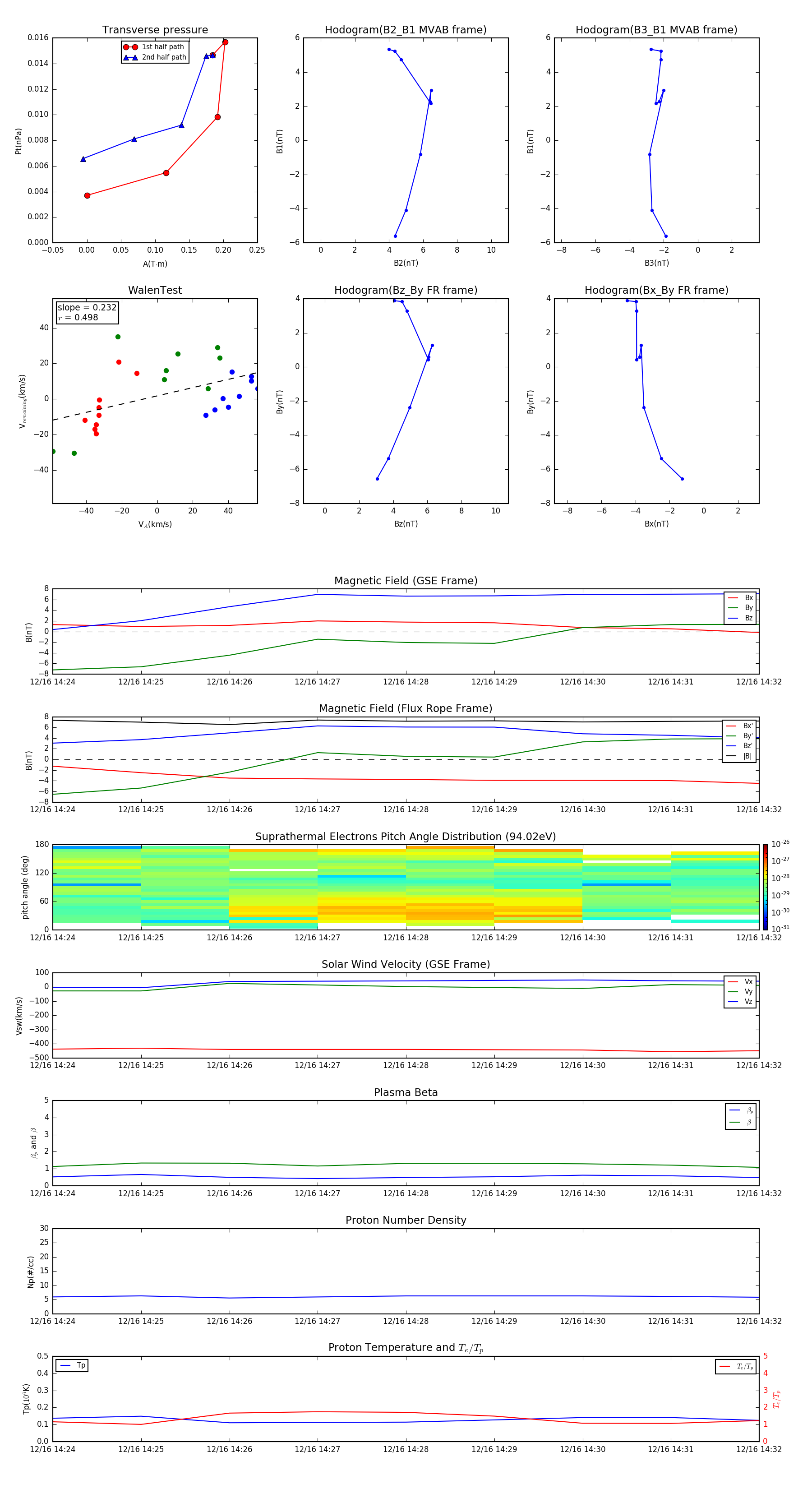The image size is (812, 1489).
Task: Select the 'Te/Tp' legend entry box
Action: click(x=735, y=1366)
